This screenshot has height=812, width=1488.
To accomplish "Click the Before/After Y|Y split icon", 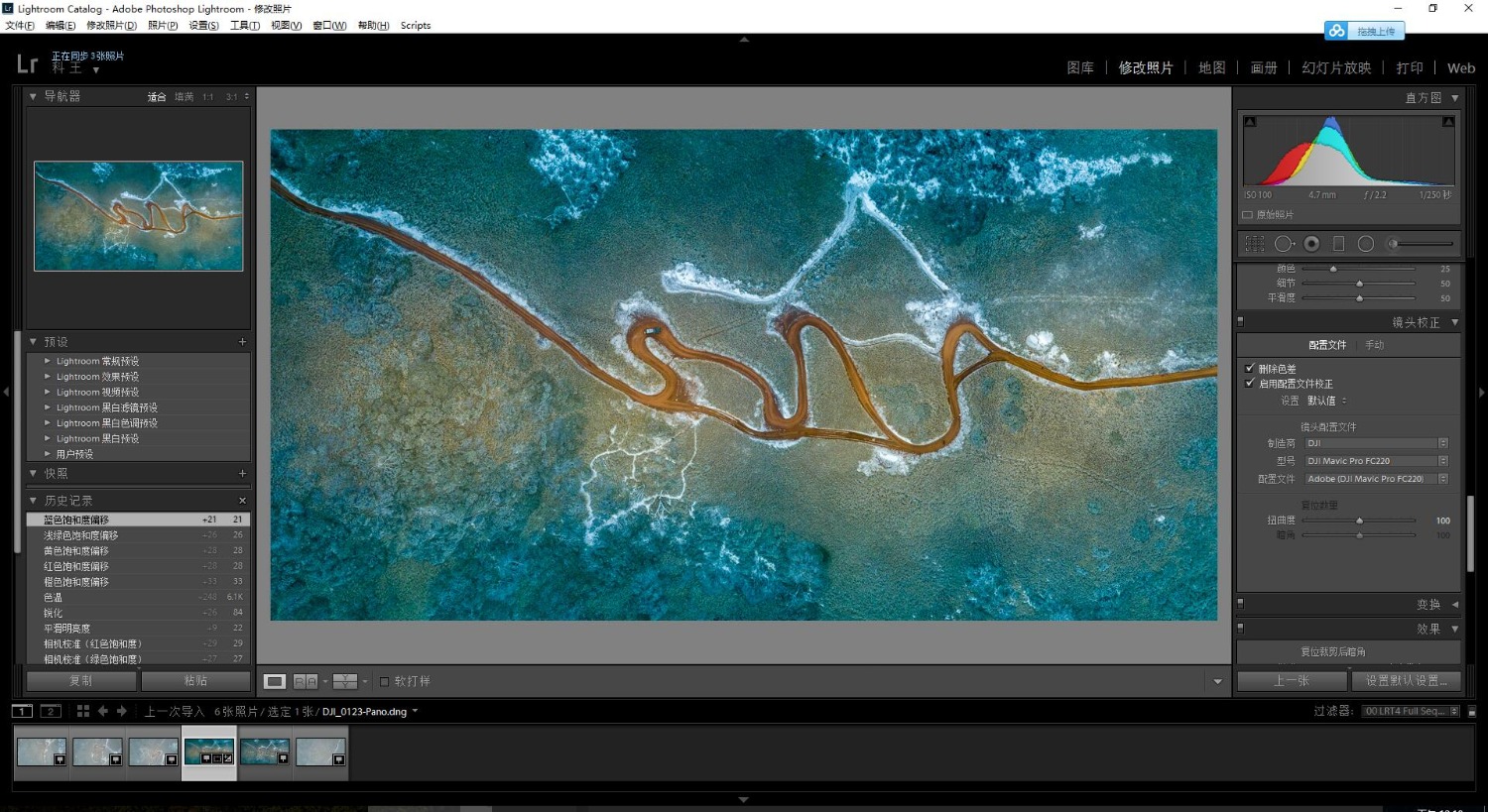I will [x=344, y=681].
